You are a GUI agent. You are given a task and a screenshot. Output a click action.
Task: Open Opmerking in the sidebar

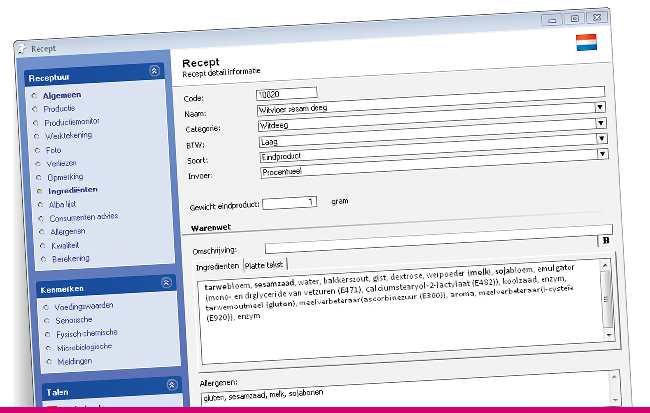pyautogui.click(x=65, y=177)
